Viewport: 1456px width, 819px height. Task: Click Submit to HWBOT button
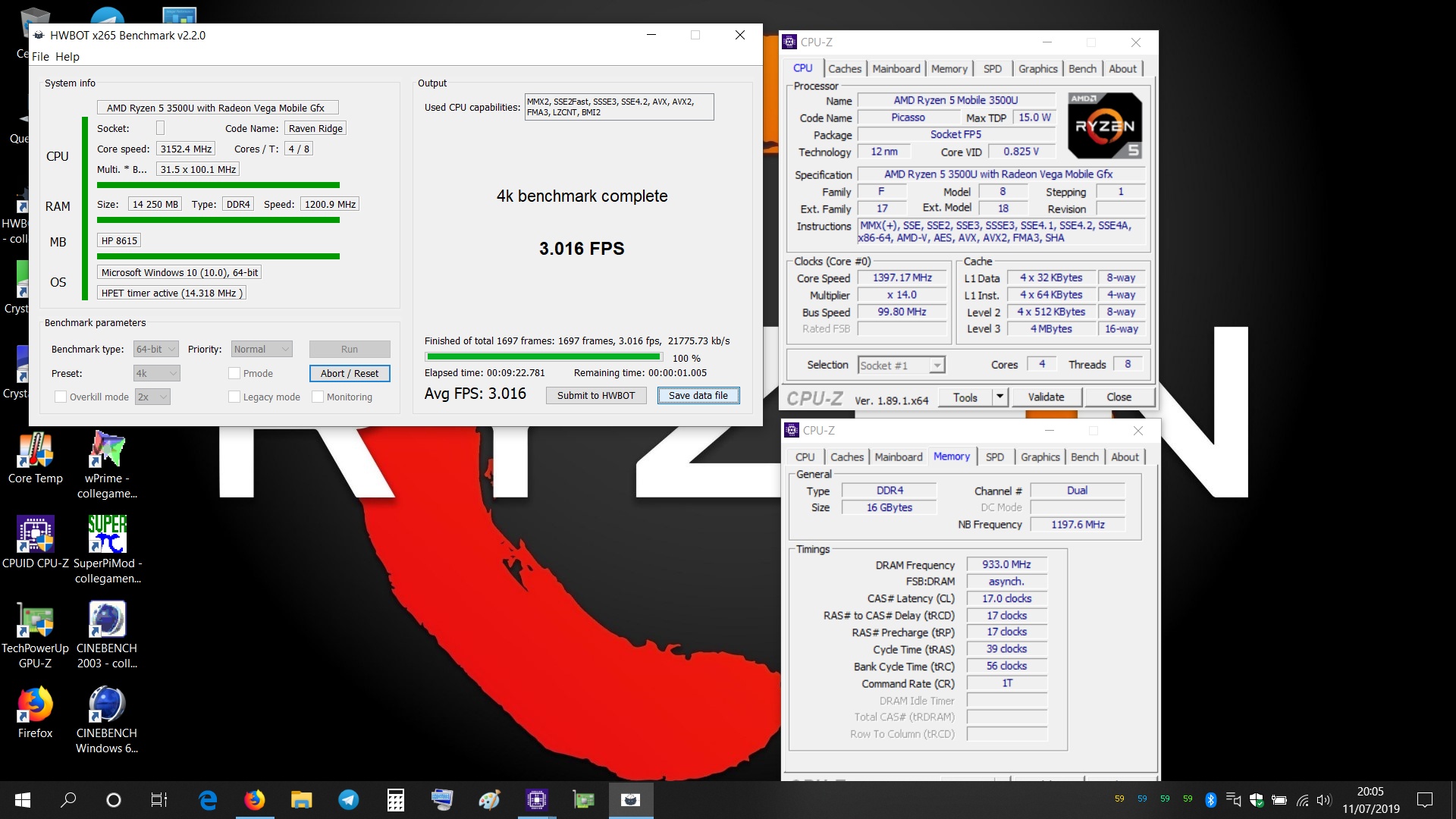click(x=596, y=395)
